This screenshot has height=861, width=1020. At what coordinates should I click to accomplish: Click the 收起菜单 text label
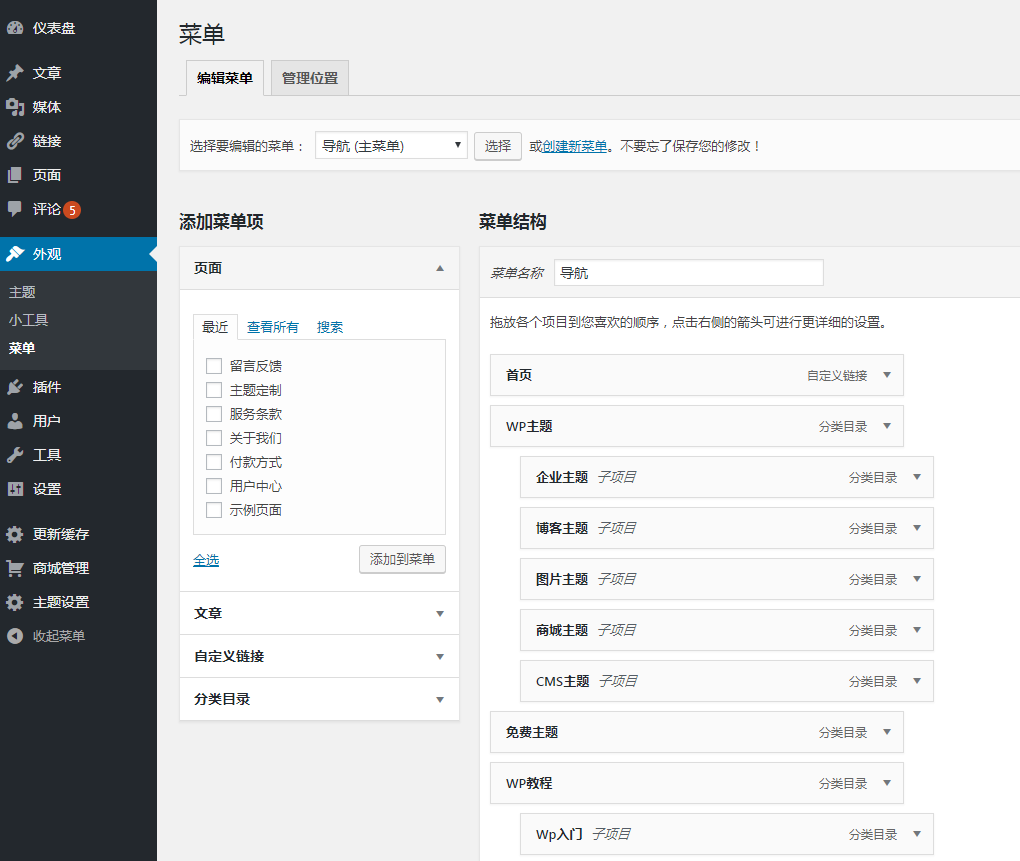(x=59, y=636)
